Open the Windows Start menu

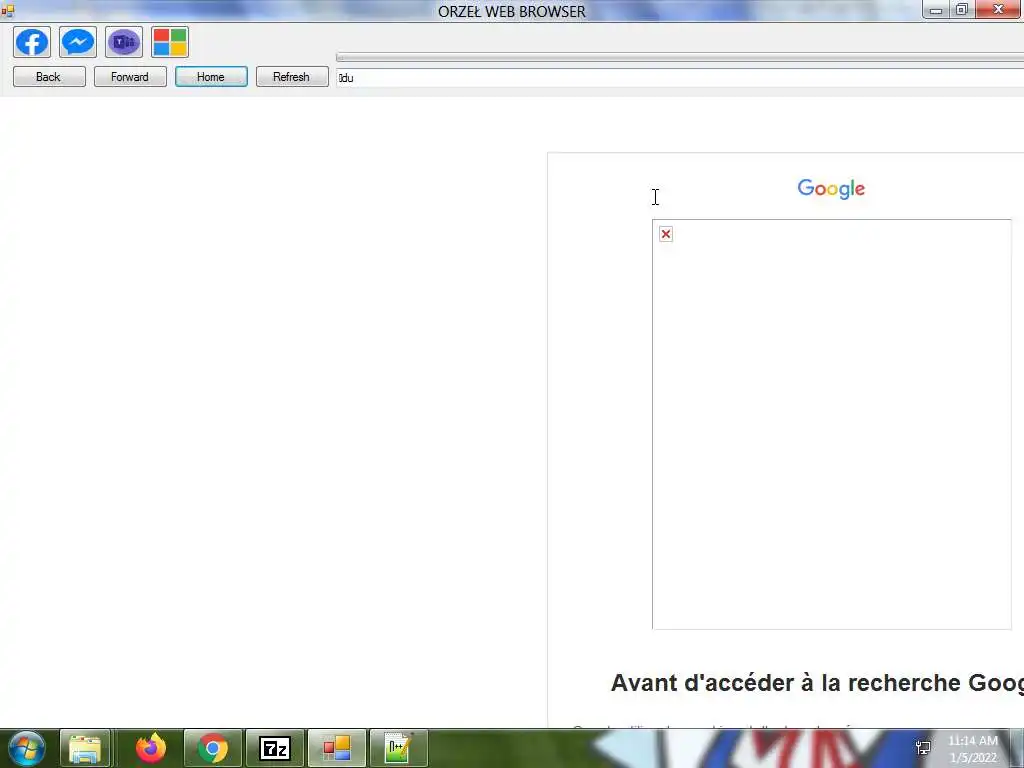(27, 748)
